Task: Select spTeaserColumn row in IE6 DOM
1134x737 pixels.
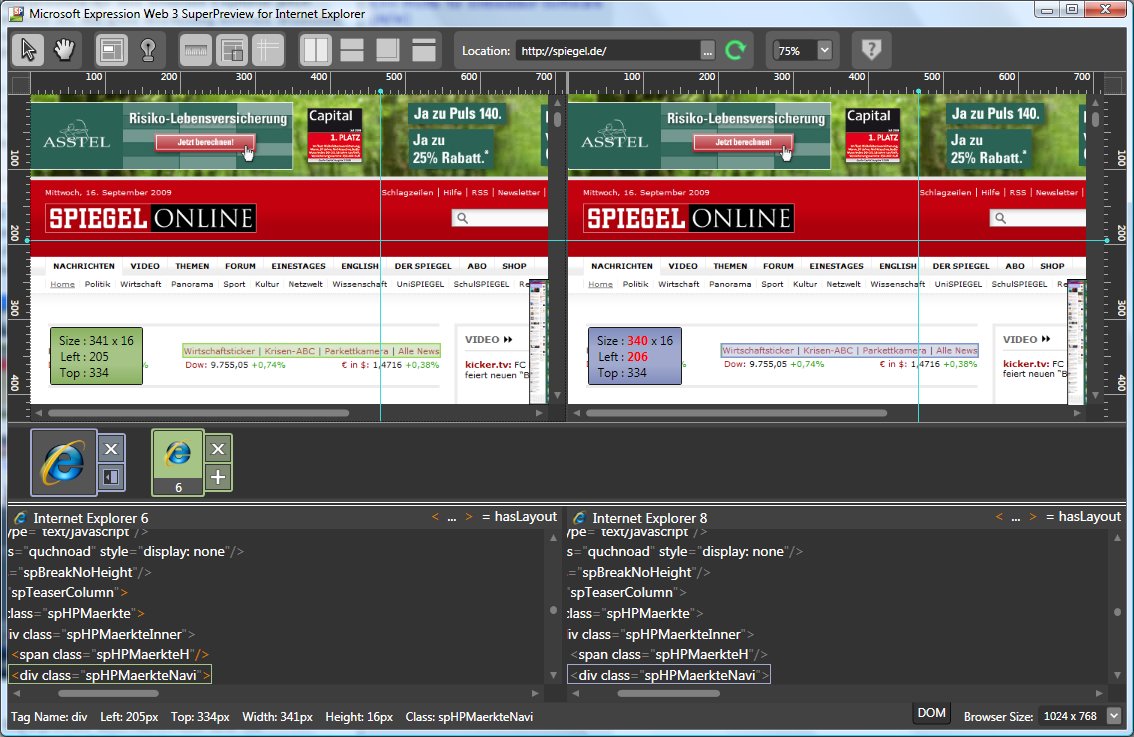Action: 69,592
